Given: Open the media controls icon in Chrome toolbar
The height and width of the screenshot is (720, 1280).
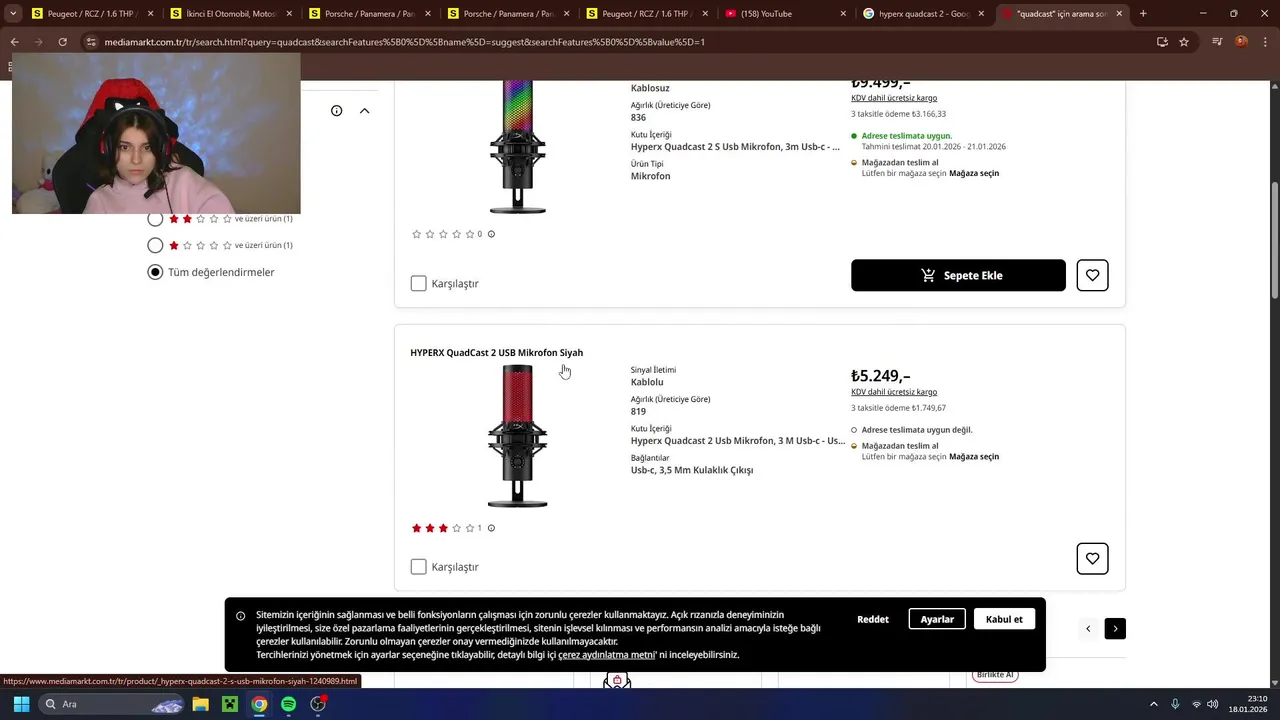Looking at the screenshot, I should click(x=1217, y=42).
